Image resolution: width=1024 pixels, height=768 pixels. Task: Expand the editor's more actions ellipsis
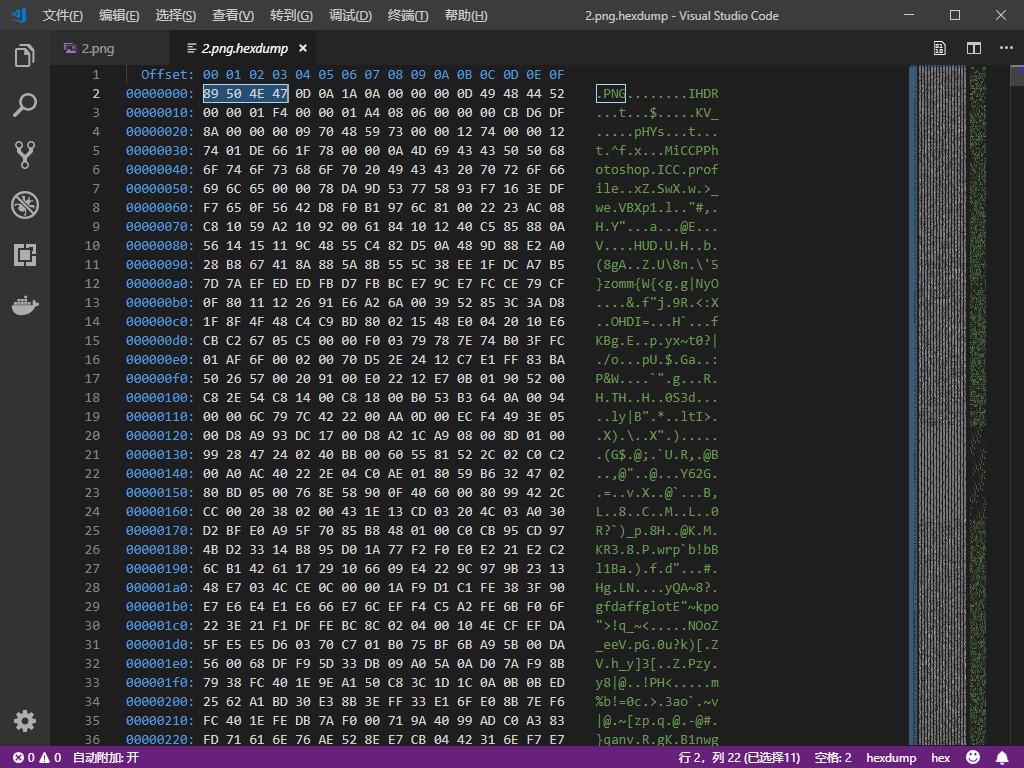1004,48
